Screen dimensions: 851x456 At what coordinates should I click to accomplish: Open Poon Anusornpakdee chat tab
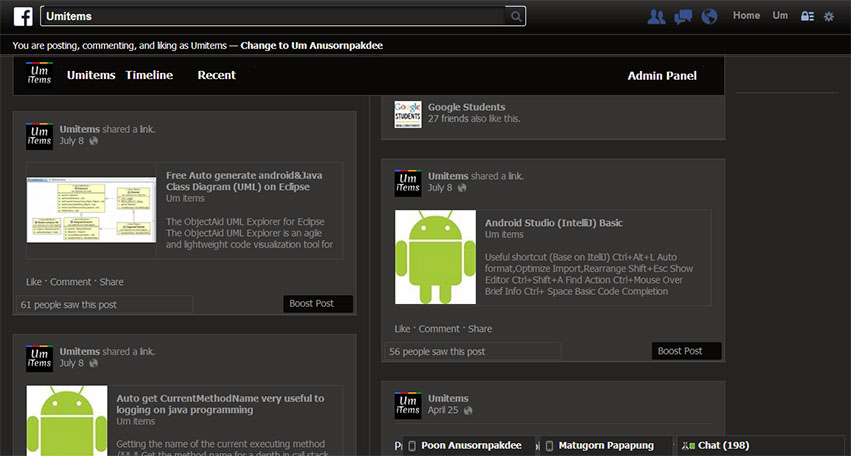tap(469, 446)
